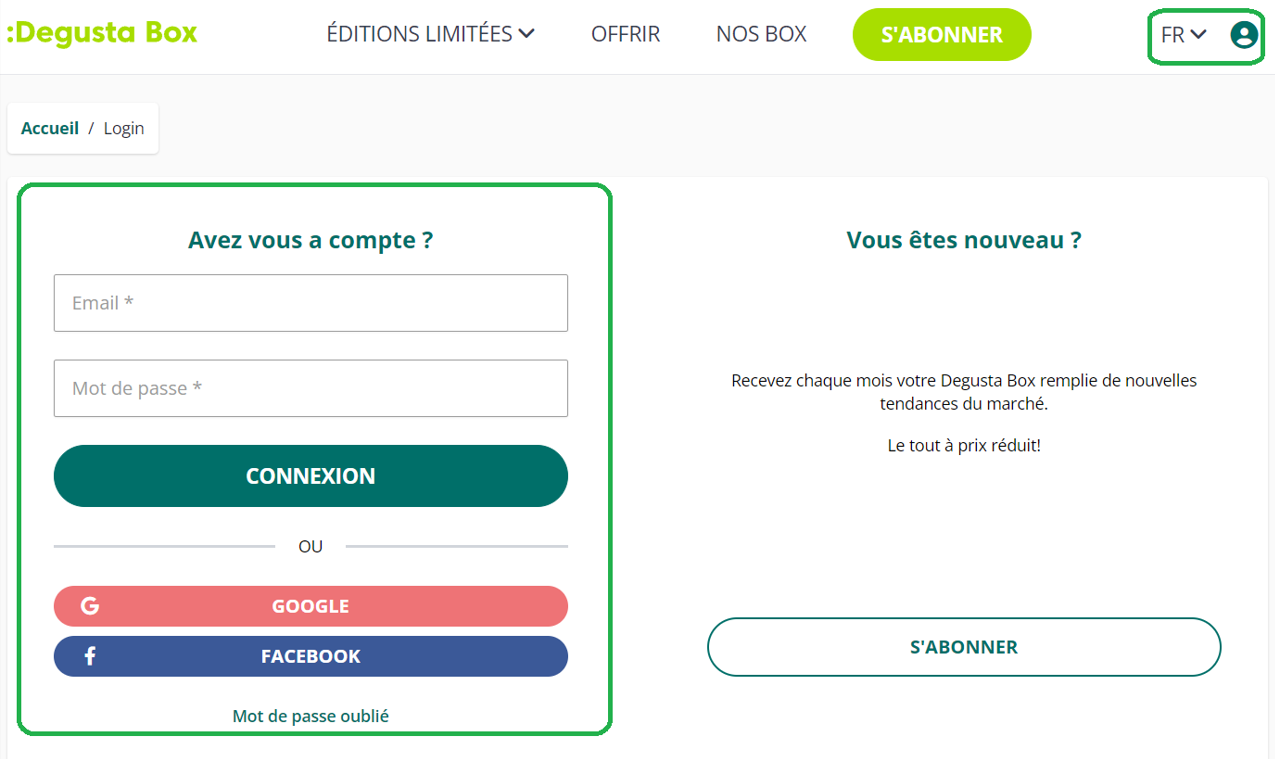Submit with the Connexion button
The image size is (1275, 759).
coord(311,476)
